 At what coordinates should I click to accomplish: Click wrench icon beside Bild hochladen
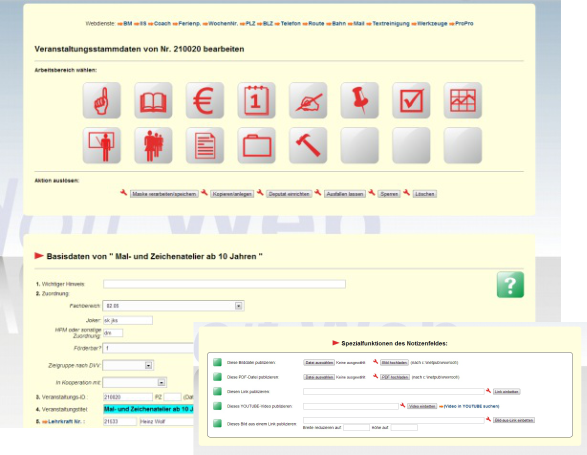375,362
